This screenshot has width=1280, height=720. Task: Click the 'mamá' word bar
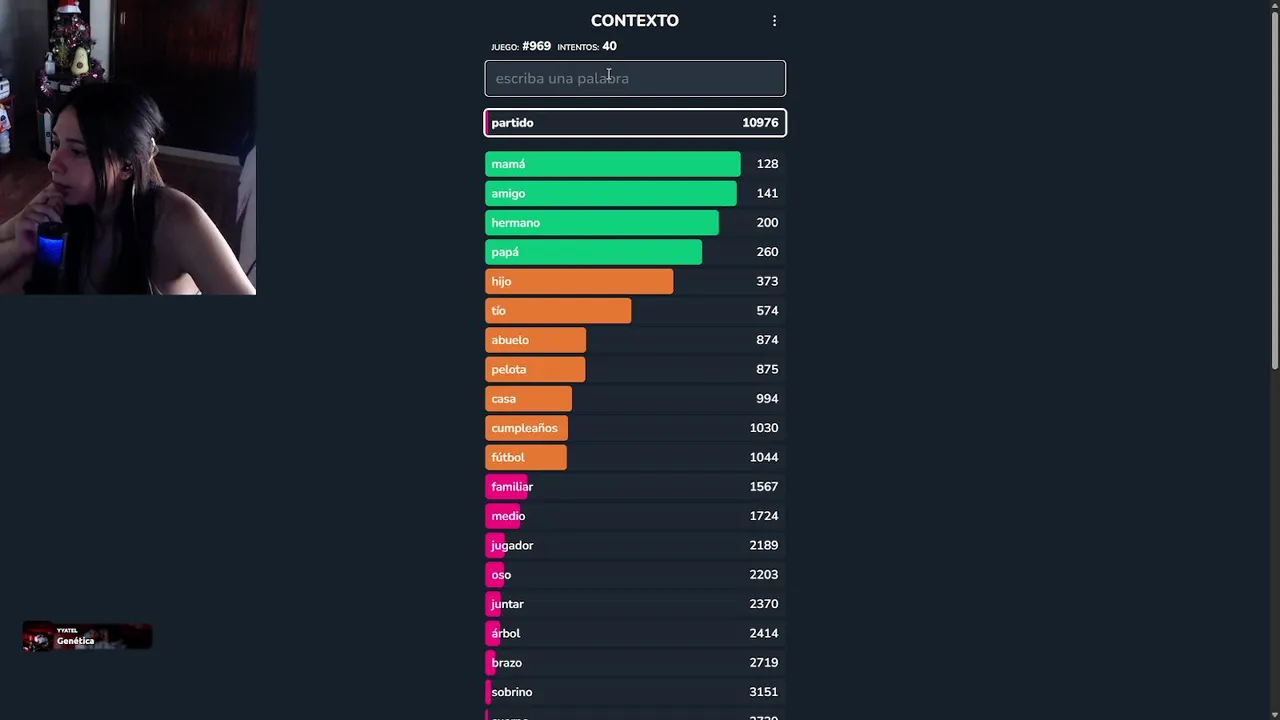(612, 164)
